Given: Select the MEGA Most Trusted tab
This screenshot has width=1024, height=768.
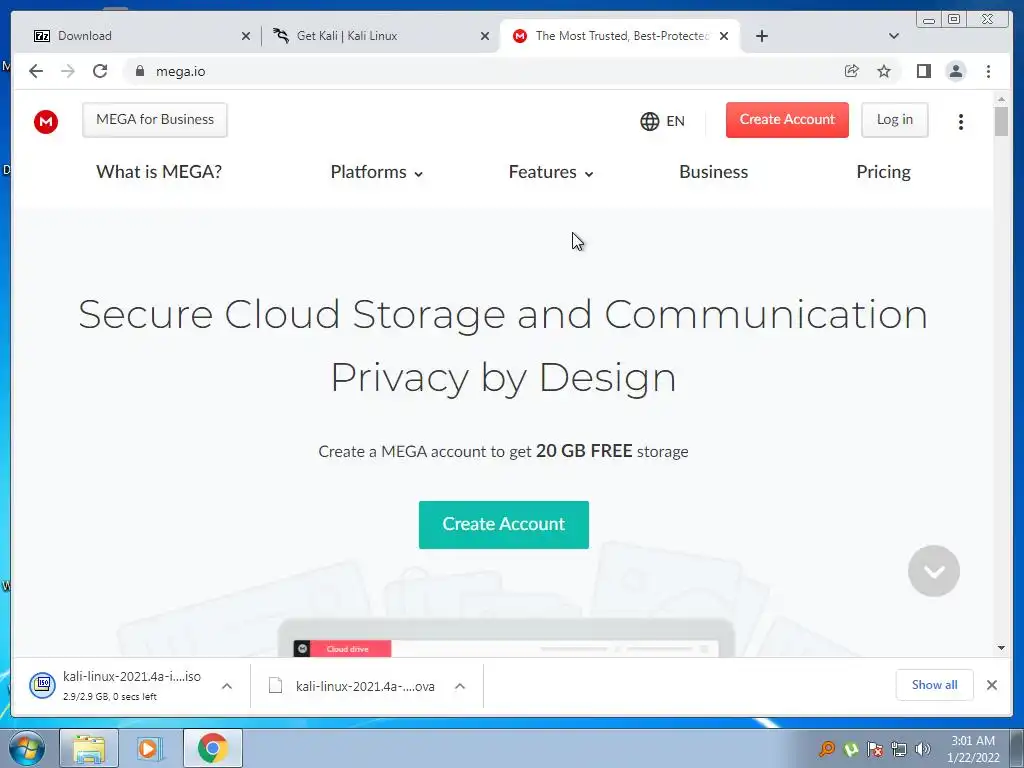Looking at the screenshot, I should [x=619, y=36].
